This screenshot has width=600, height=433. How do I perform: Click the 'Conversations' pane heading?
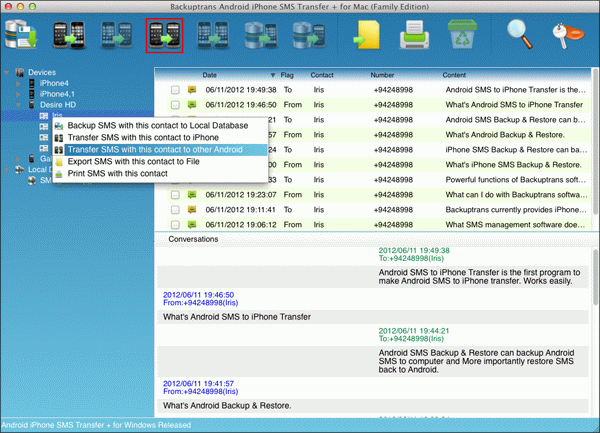coord(193,239)
